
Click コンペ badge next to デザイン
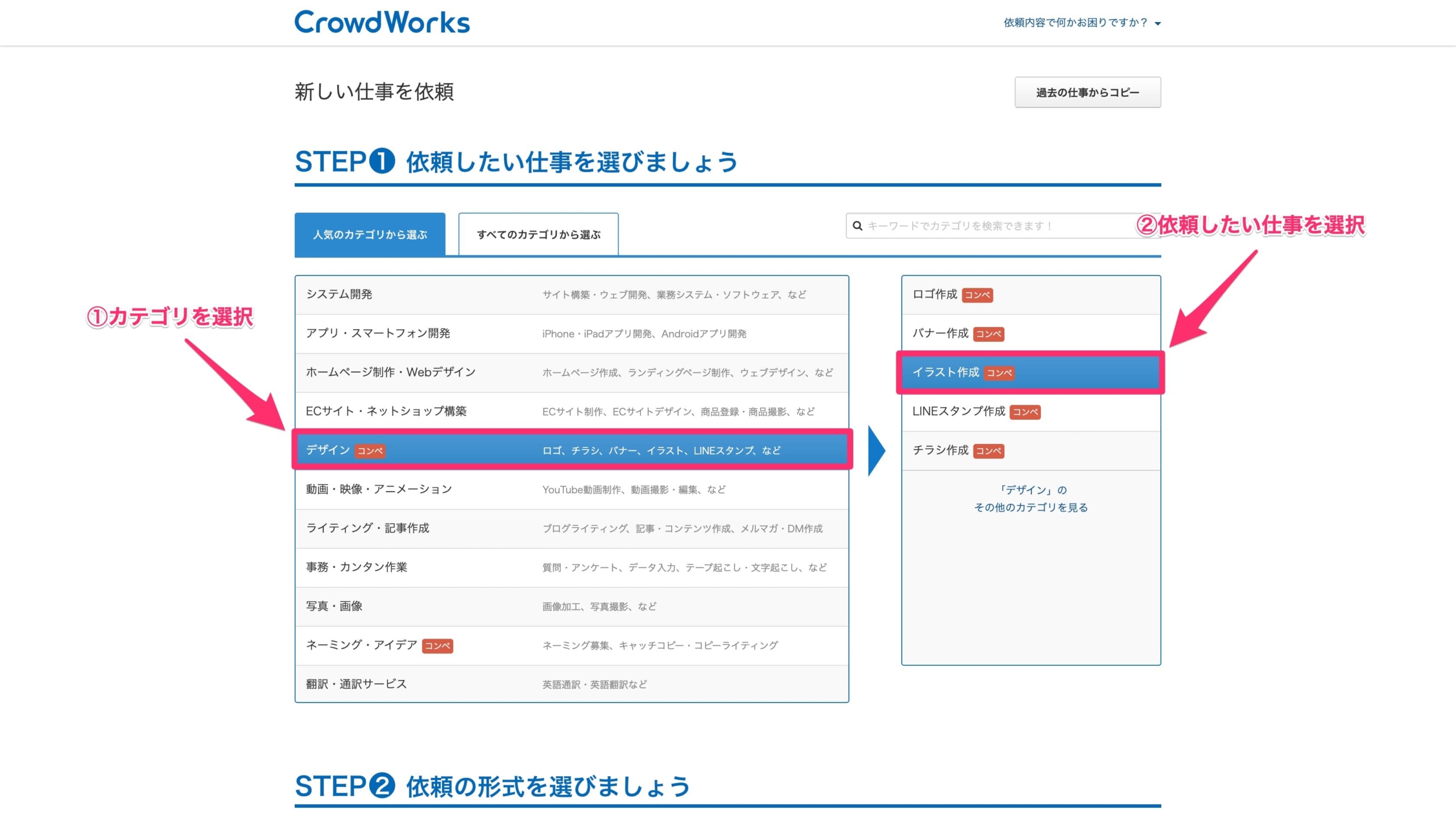click(x=370, y=451)
